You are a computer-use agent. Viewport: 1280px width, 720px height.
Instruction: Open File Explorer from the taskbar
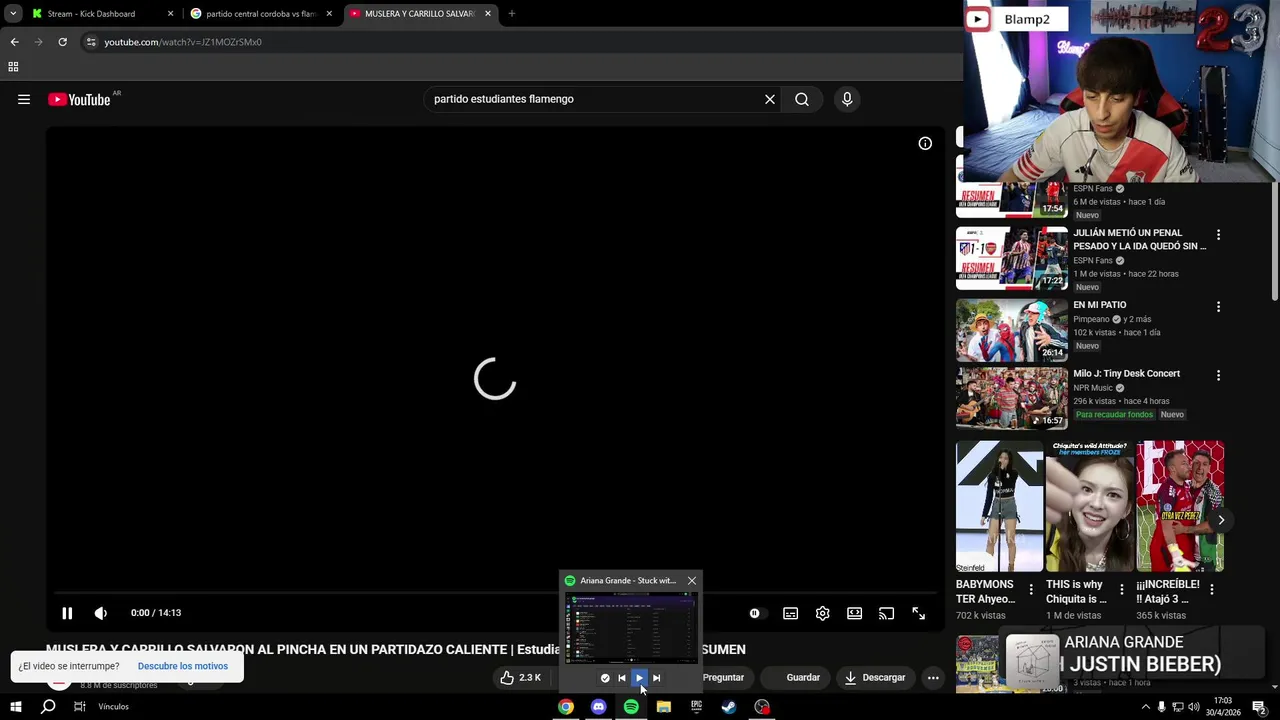coord(663,707)
